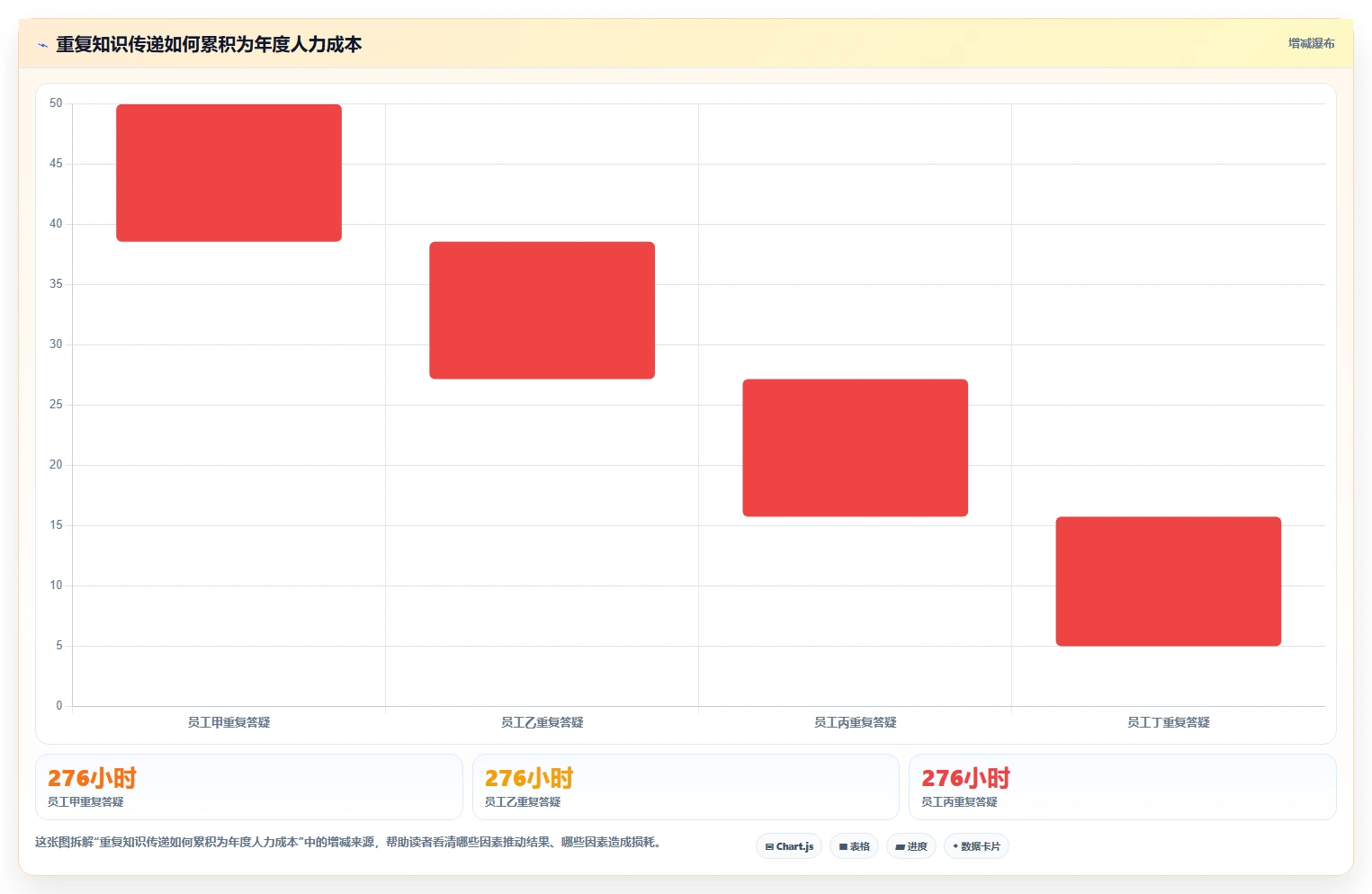Click the 员工丙重复答疑 caption in data card
Image resolution: width=1372 pixels, height=894 pixels.
coord(959,802)
